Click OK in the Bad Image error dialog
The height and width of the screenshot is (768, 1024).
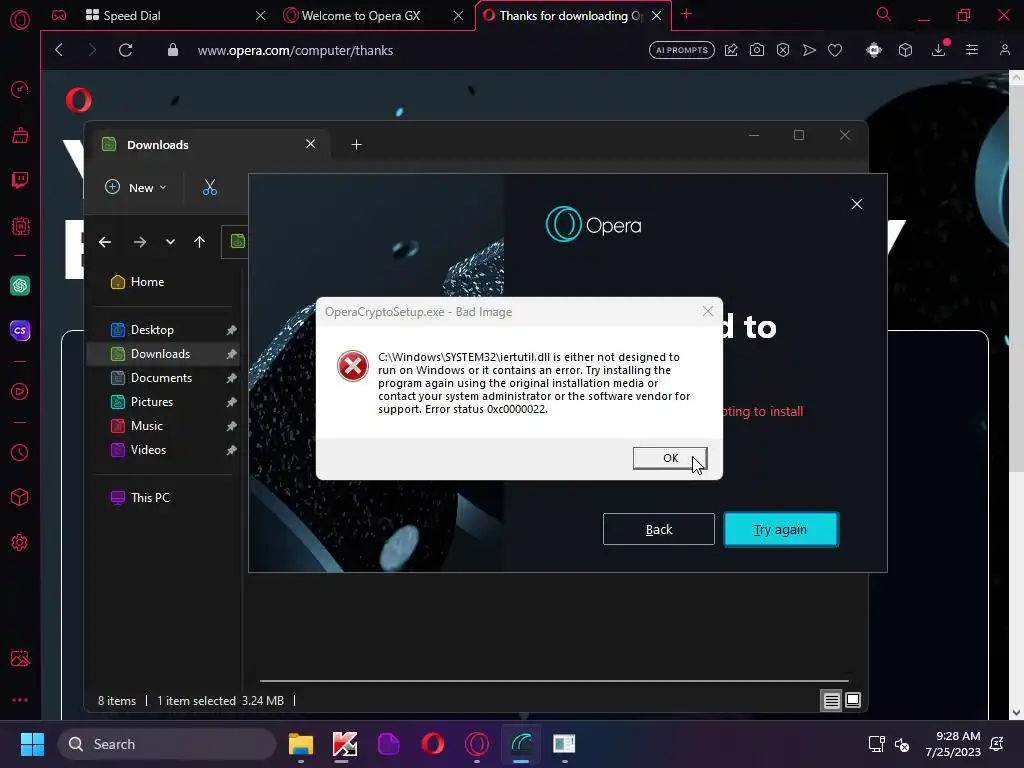669,458
